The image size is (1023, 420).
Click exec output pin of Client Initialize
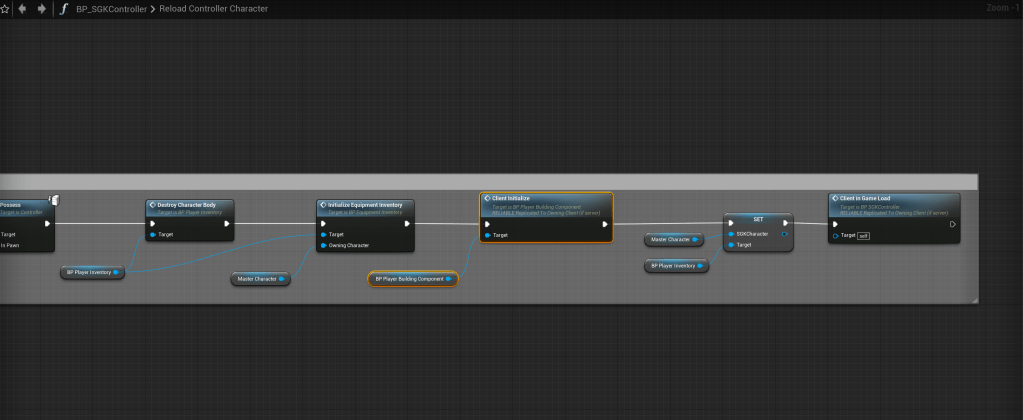605,224
